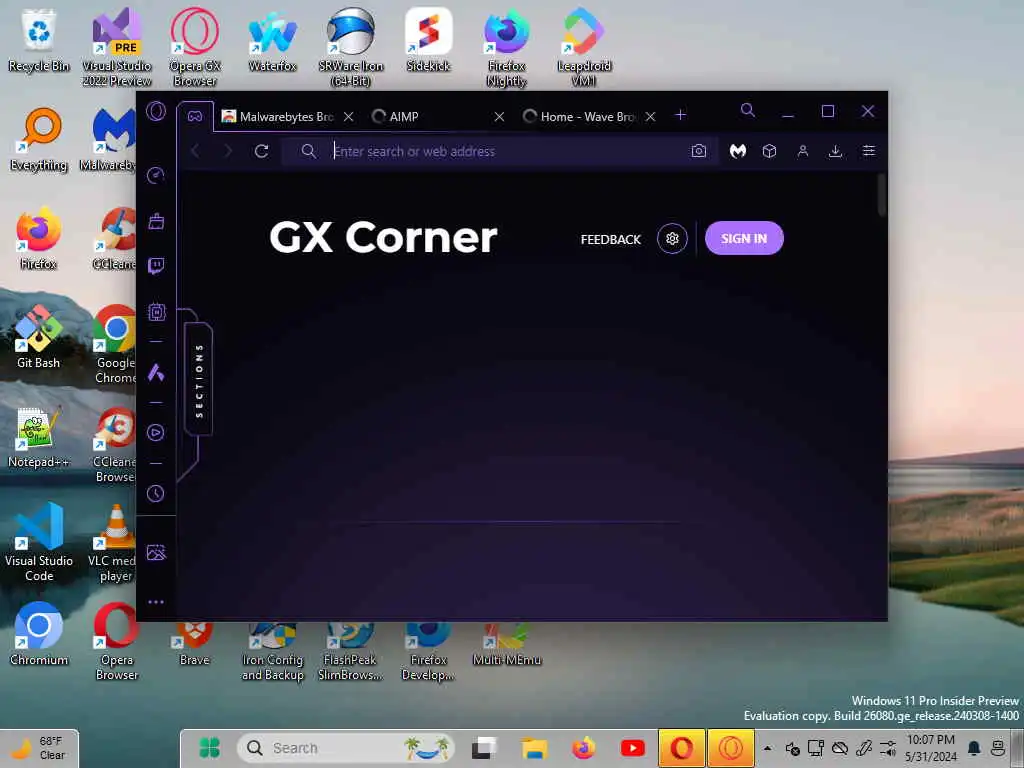Open the Opera GX main menu logo
This screenshot has width=1024, height=768.
(x=156, y=112)
